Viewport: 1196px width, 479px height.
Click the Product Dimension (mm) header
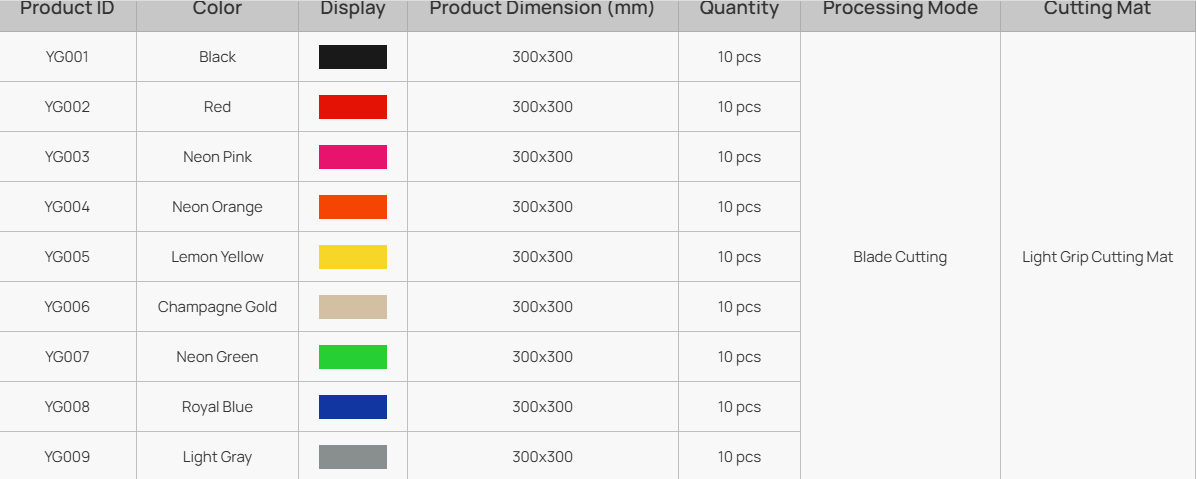[542, 10]
